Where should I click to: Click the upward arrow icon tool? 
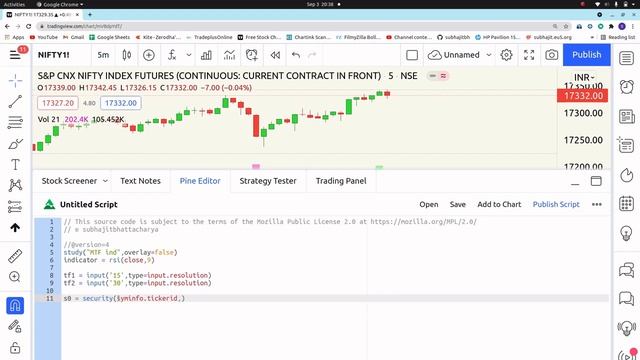15,227
